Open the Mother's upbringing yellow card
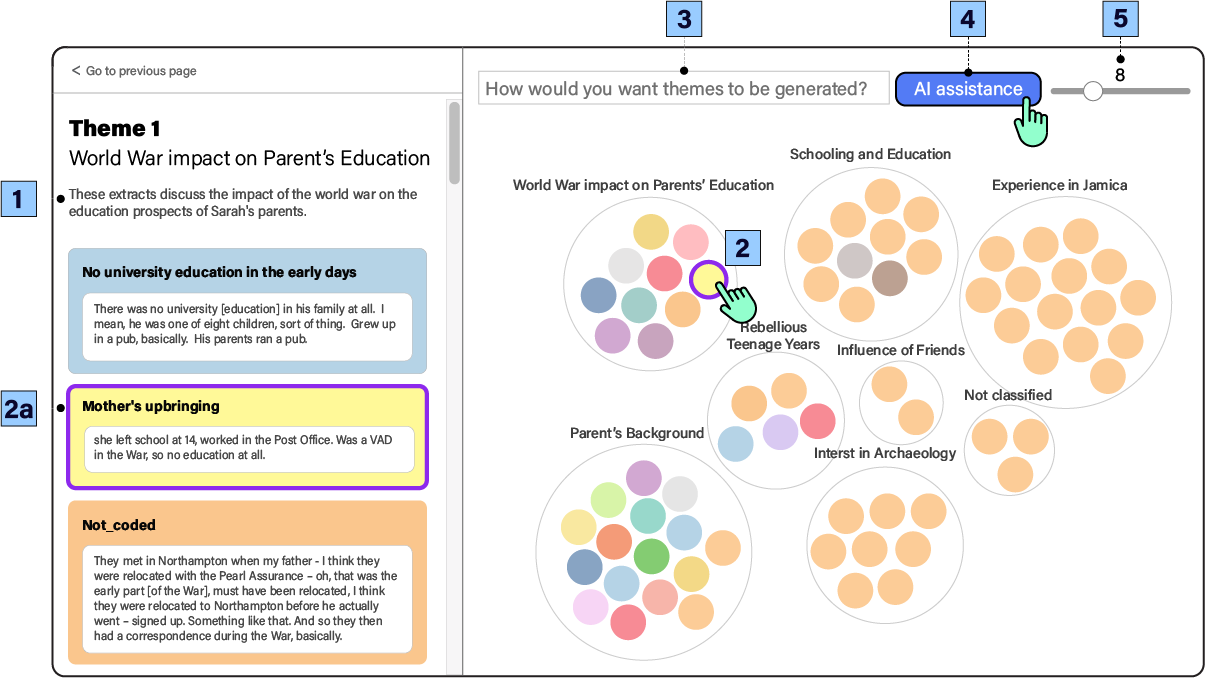1205x678 pixels. 247,437
